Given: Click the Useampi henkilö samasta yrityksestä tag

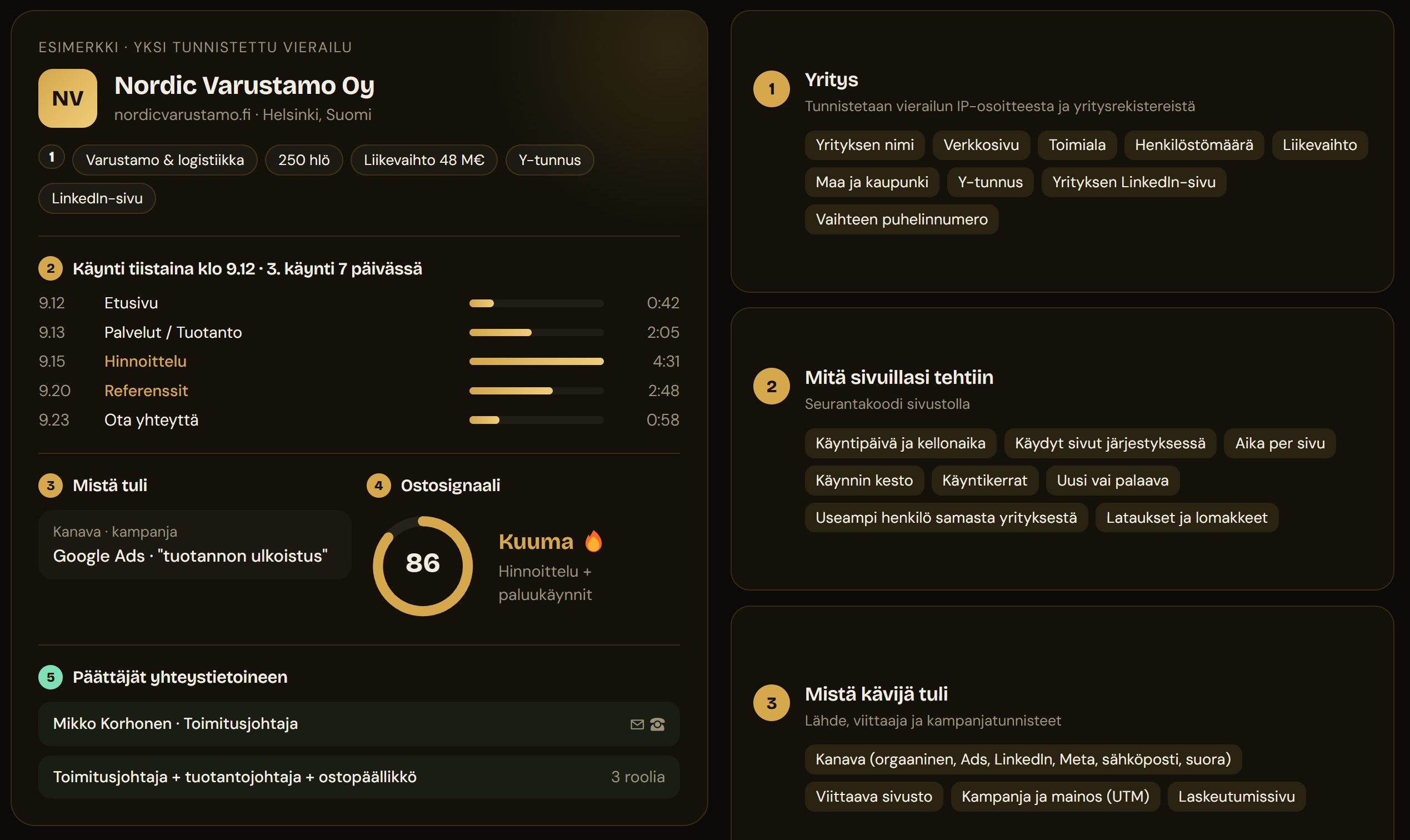Looking at the screenshot, I should point(946,518).
